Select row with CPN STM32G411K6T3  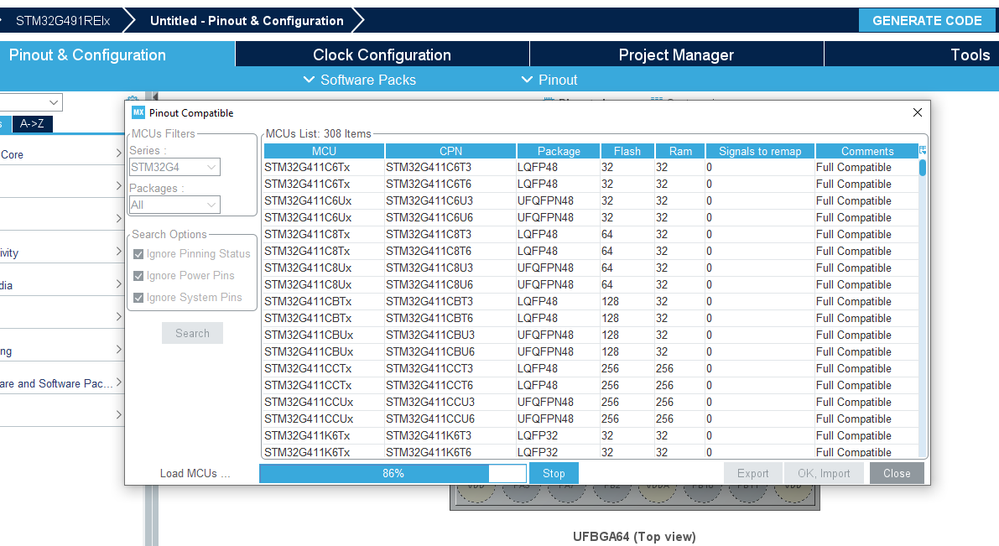point(591,436)
